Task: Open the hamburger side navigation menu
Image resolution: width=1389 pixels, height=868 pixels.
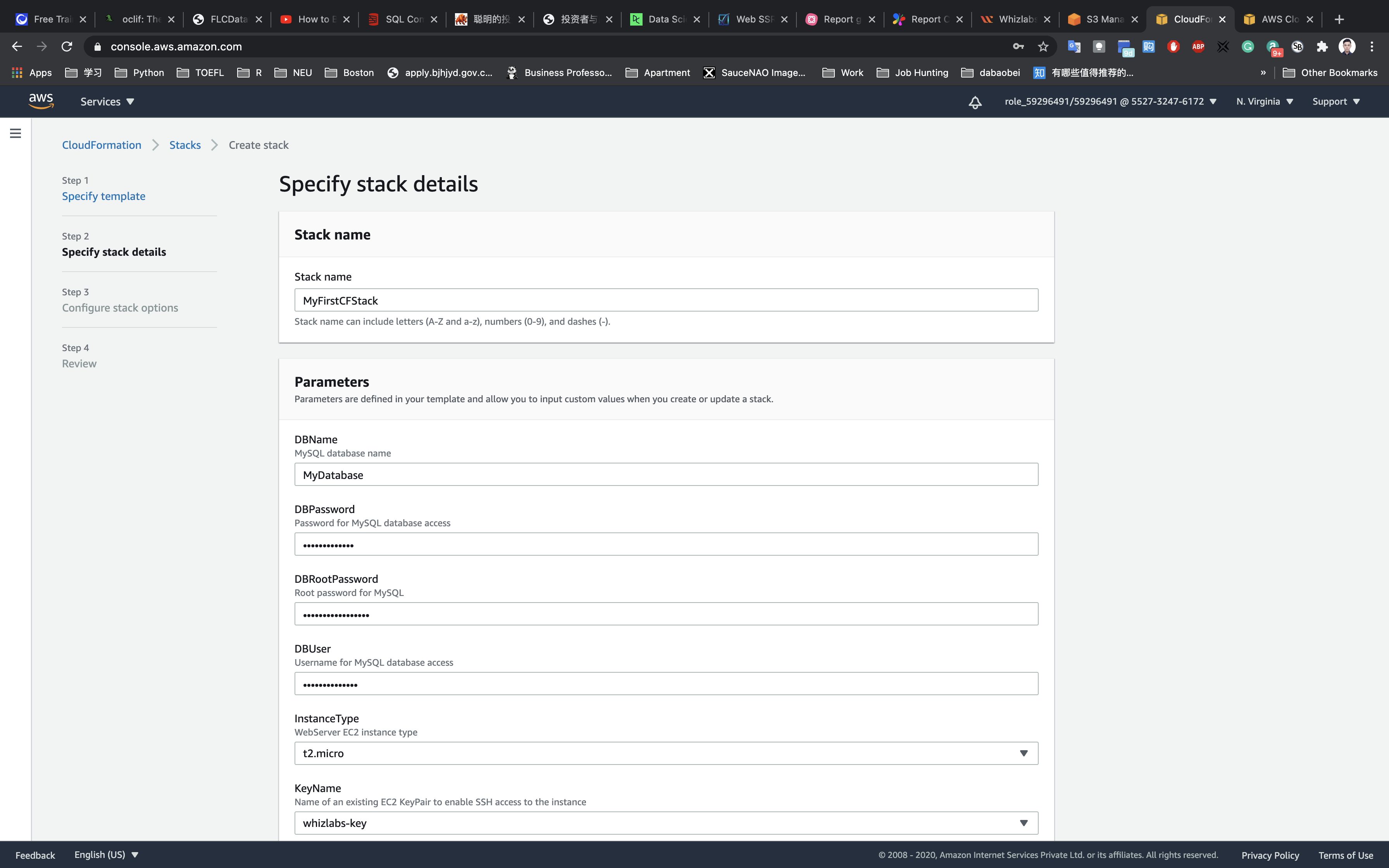Action: point(16,133)
